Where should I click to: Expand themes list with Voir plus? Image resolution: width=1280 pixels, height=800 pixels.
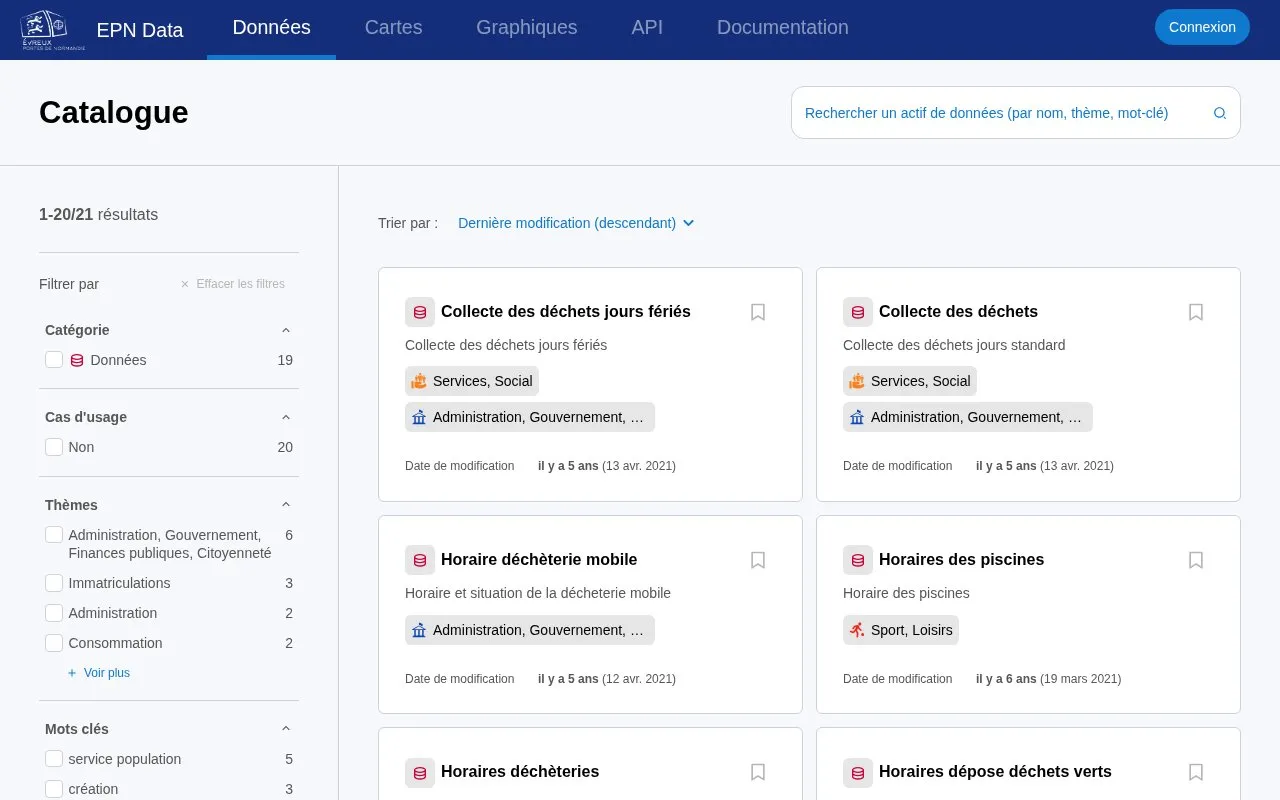click(98, 673)
